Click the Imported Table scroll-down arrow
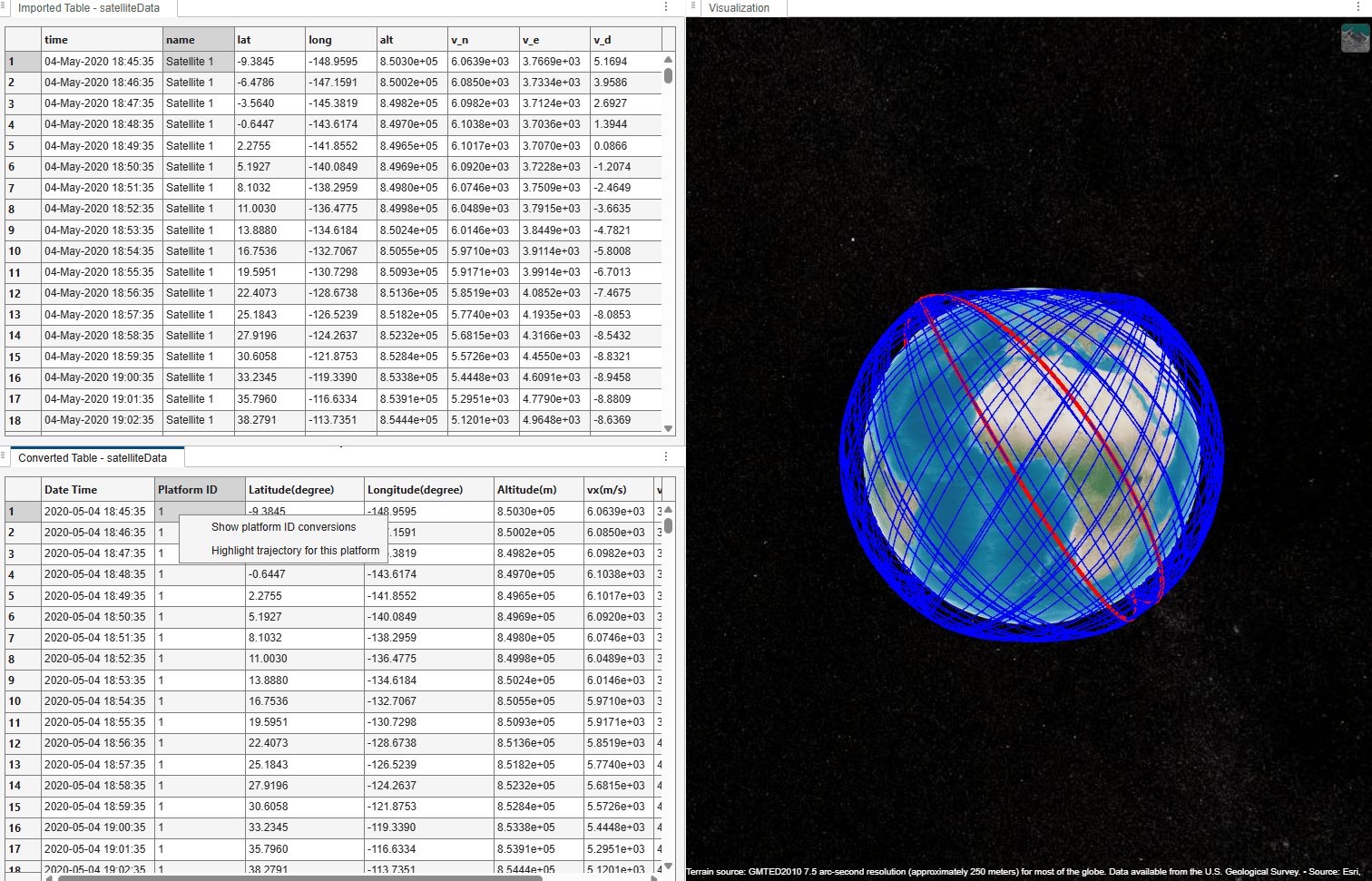This screenshot has height=881, width=1372. pyautogui.click(x=669, y=428)
